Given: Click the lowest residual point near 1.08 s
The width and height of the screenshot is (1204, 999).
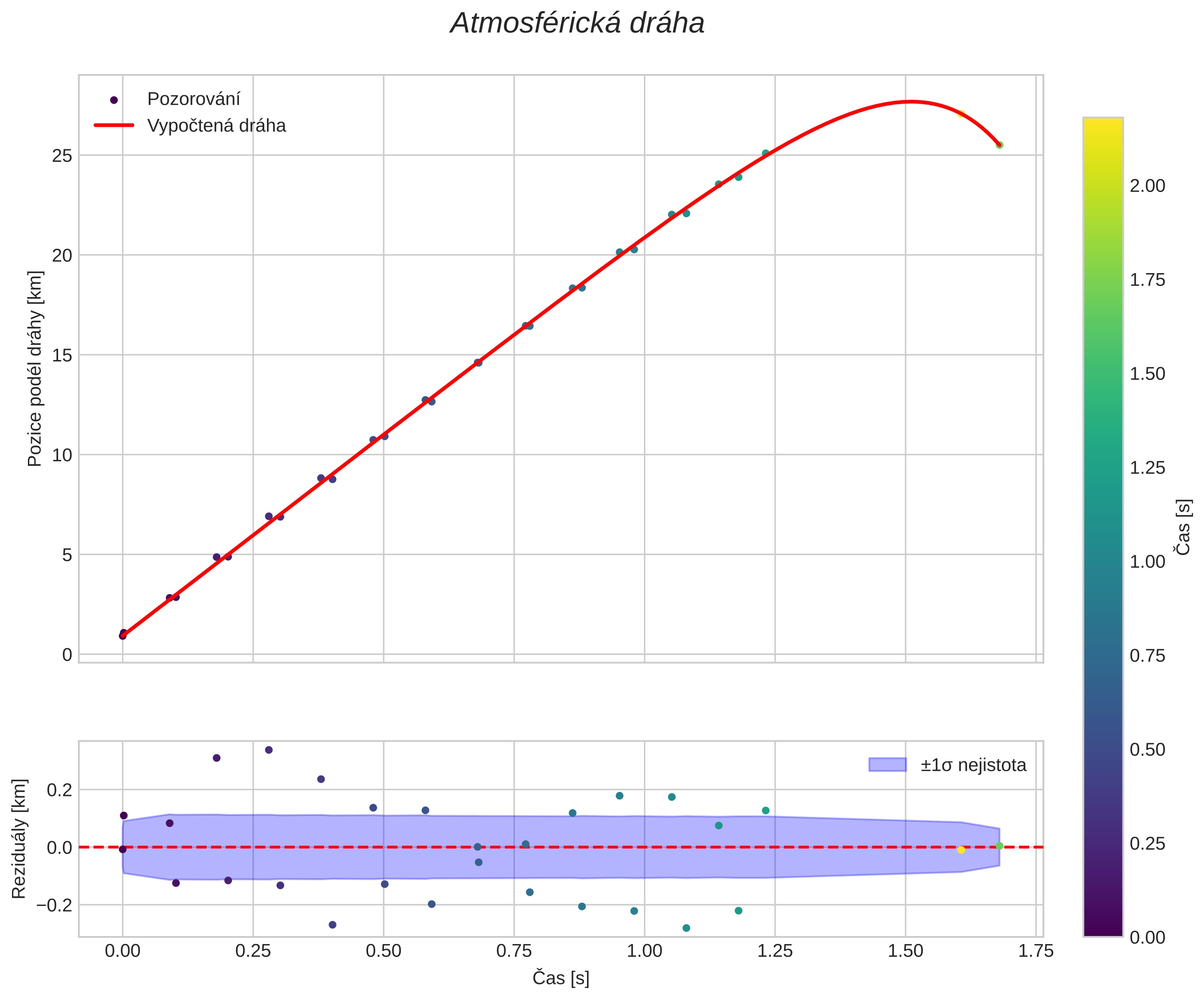Looking at the screenshot, I should click(x=686, y=927).
